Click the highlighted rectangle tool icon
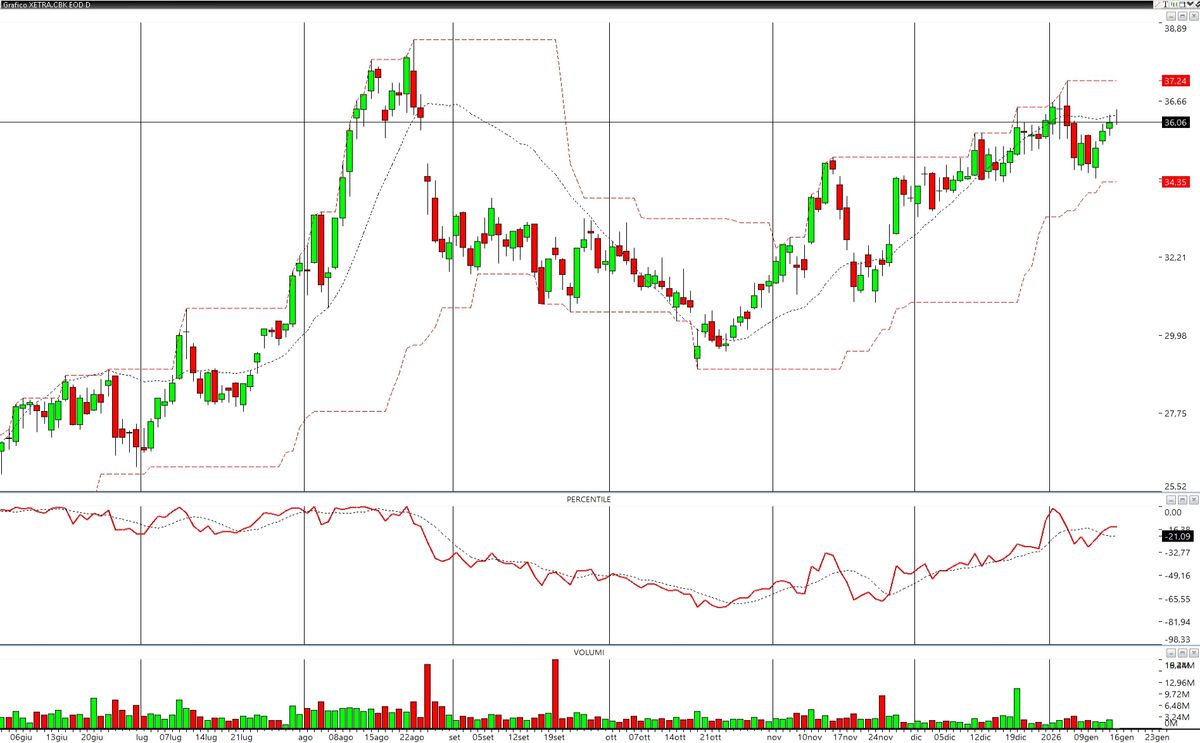This screenshot has width=1200, height=743. 1177,4
